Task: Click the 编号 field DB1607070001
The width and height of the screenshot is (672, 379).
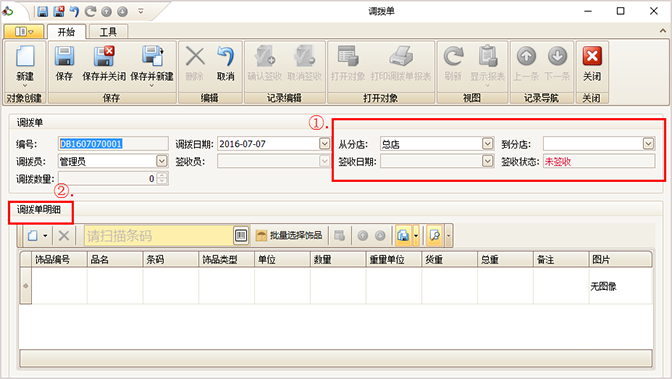Action: coord(113,144)
